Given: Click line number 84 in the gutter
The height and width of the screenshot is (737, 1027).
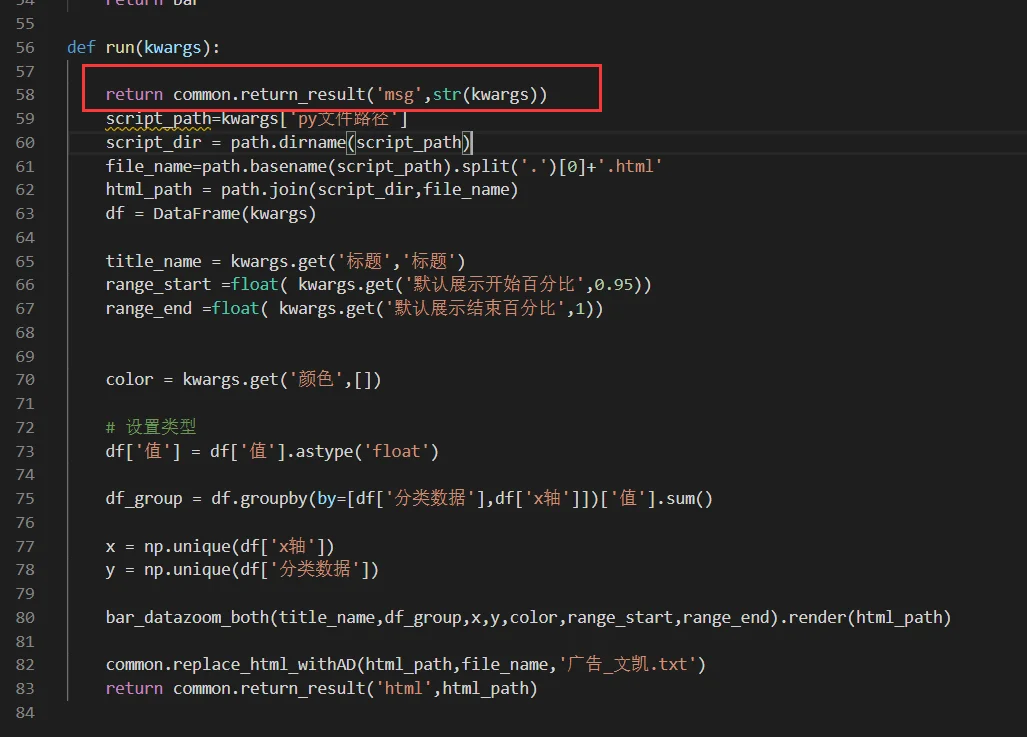Looking at the screenshot, I should click(25, 713).
